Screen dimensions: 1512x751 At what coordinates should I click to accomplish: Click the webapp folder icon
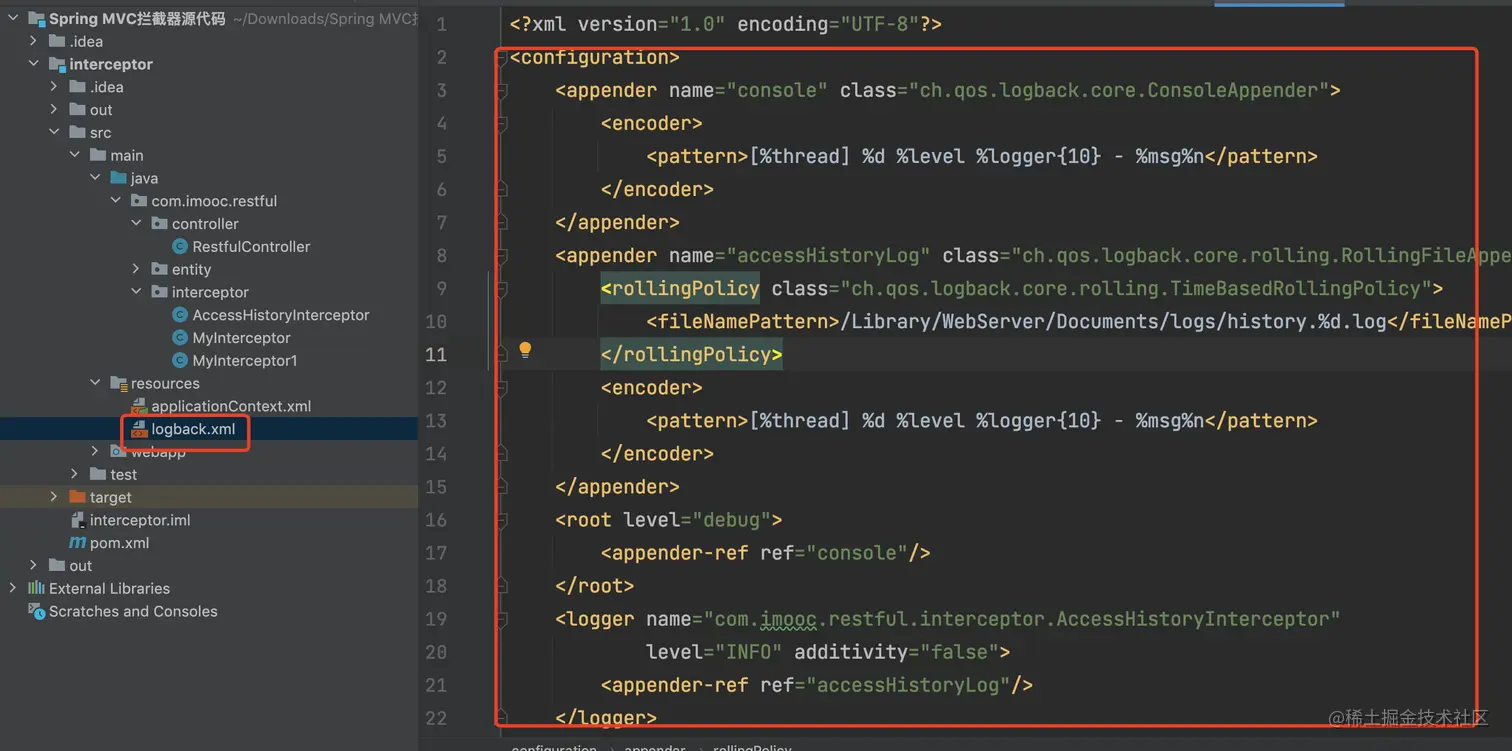click(118, 452)
